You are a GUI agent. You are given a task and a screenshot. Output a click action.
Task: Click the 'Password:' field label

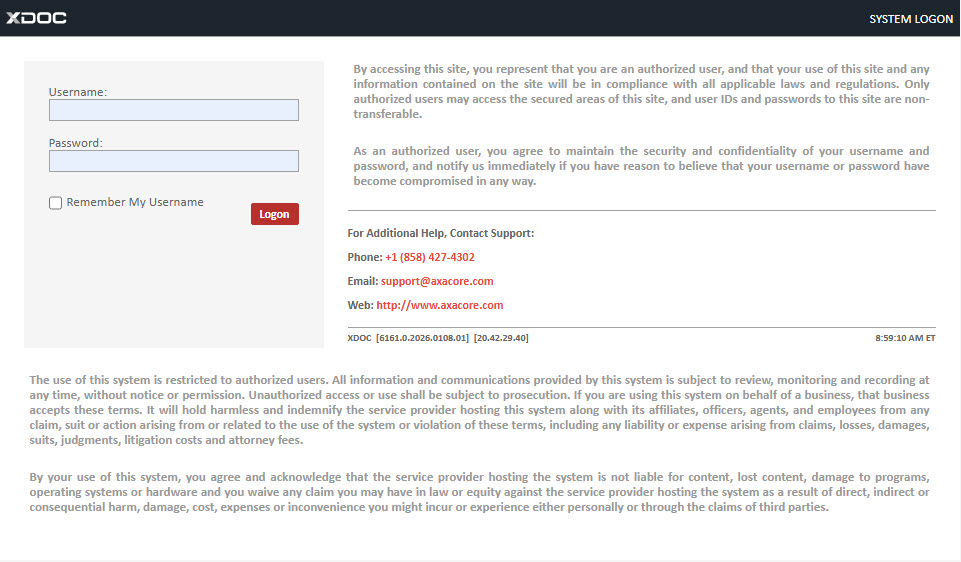[76, 143]
